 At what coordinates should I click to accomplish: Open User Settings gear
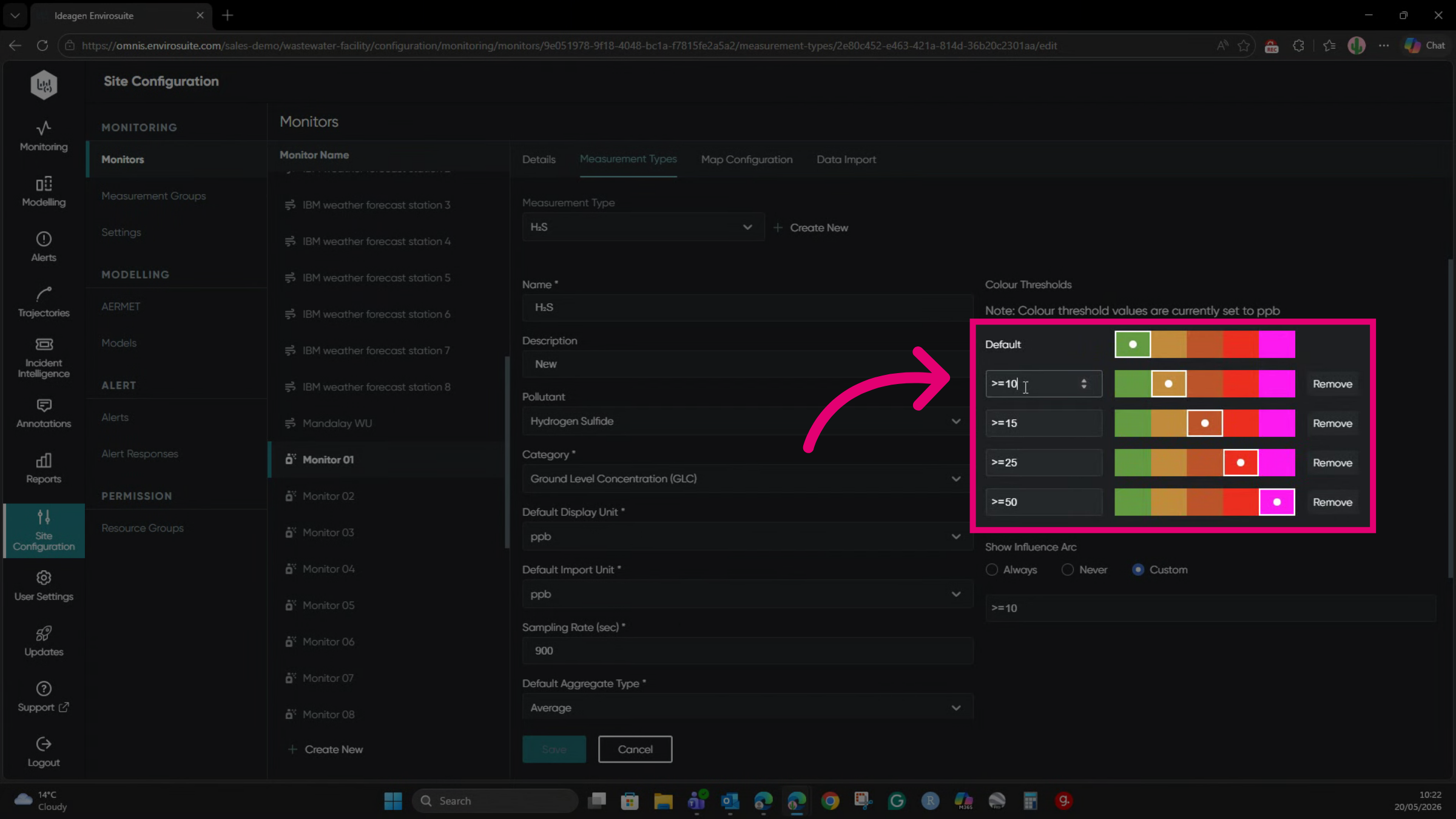point(44,585)
